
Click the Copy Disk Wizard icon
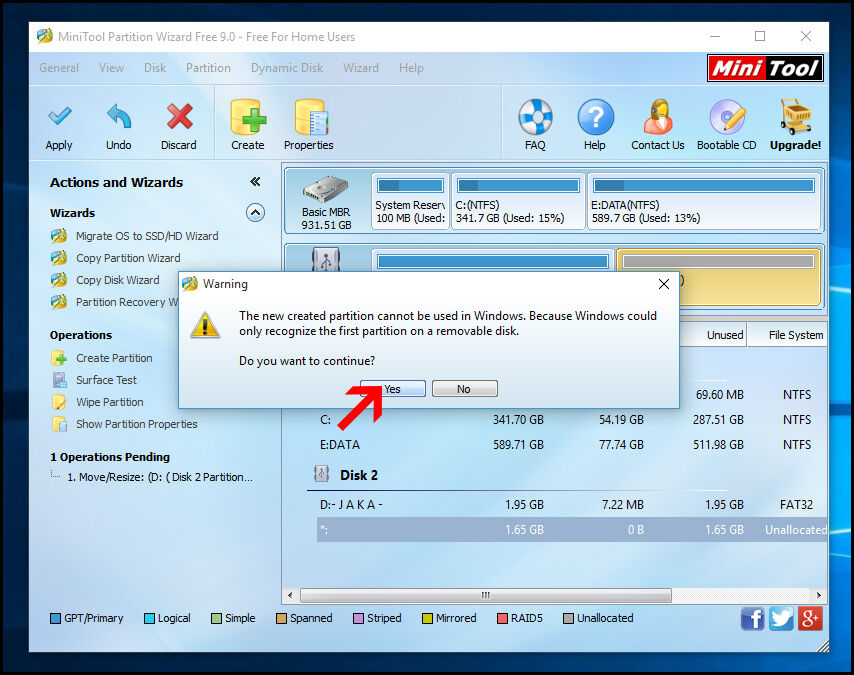tap(59, 280)
